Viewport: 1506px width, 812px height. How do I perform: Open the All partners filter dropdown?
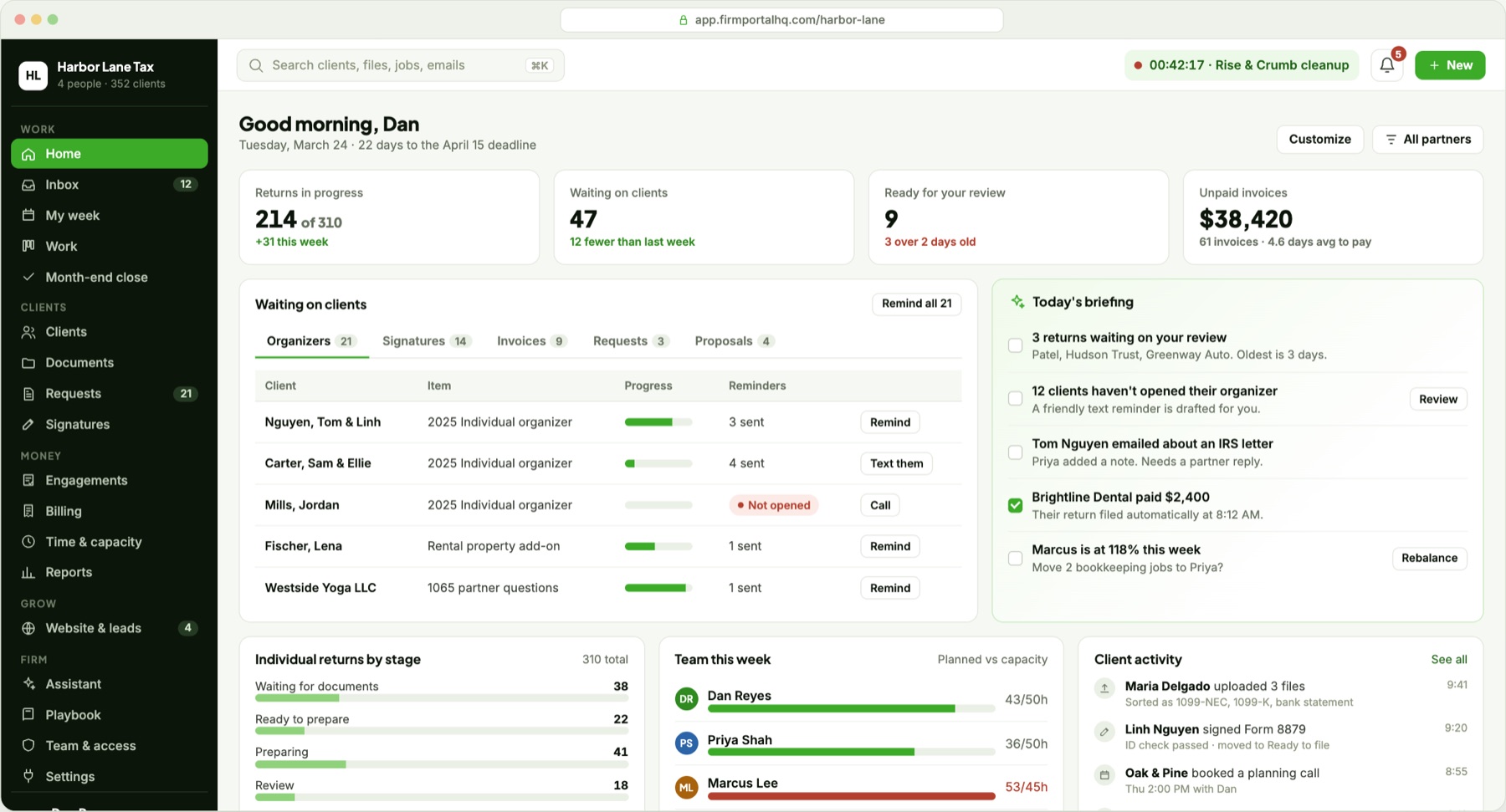pyautogui.click(x=1428, y=140)
